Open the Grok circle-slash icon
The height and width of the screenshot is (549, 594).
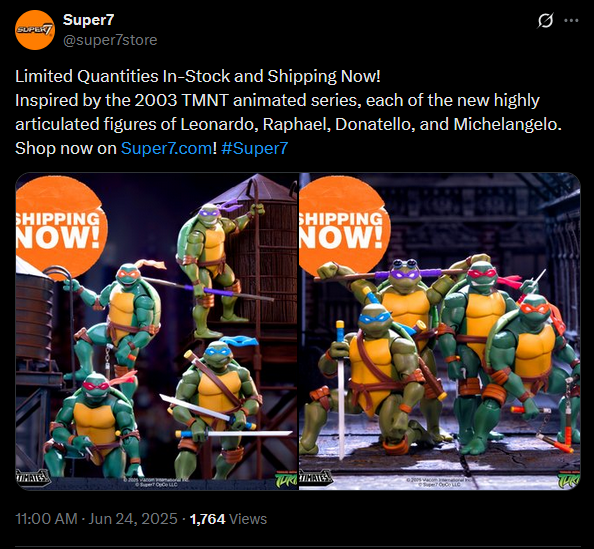[x=545, y=20]
